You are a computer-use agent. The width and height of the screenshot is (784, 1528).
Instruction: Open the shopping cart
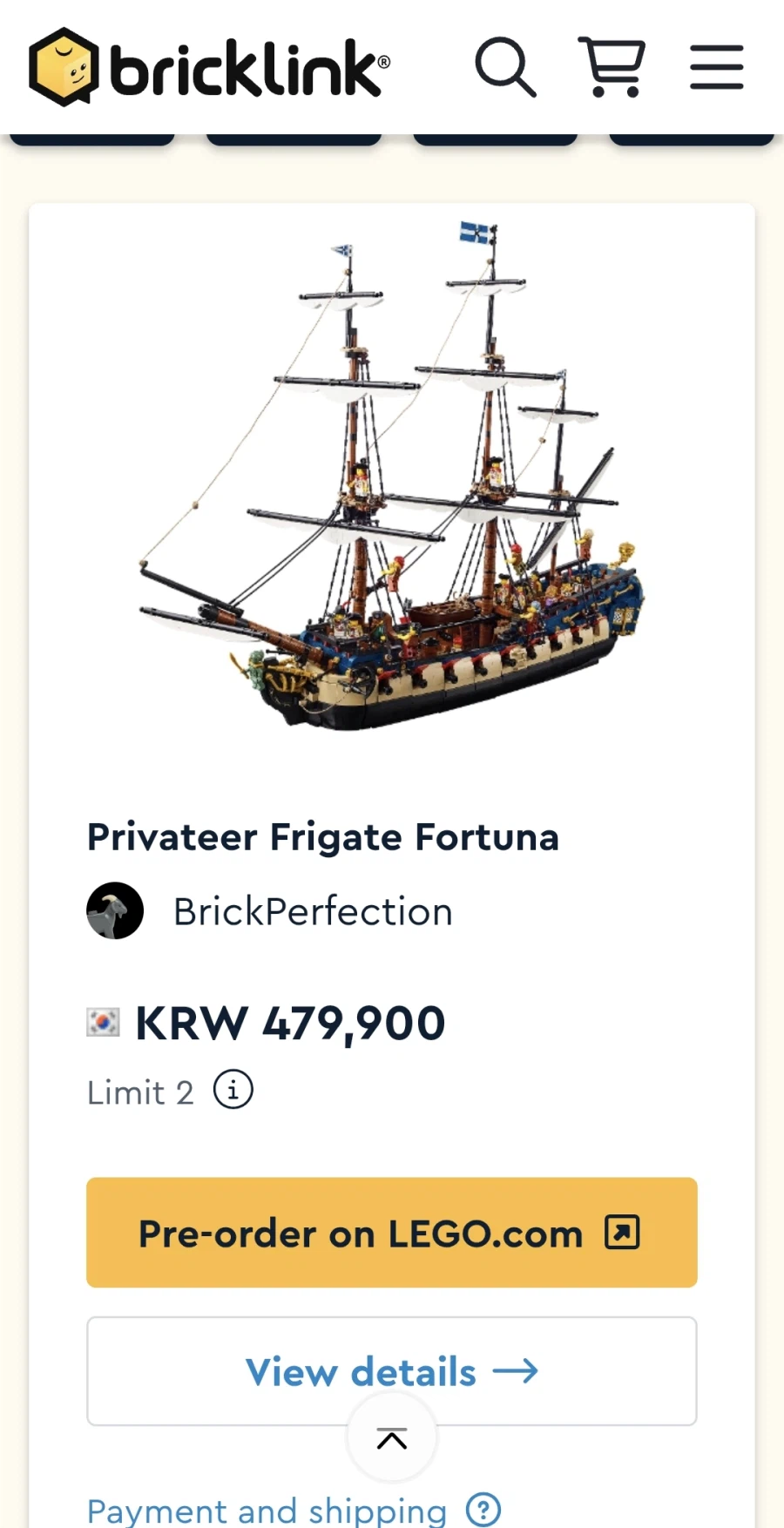(612, 67)
